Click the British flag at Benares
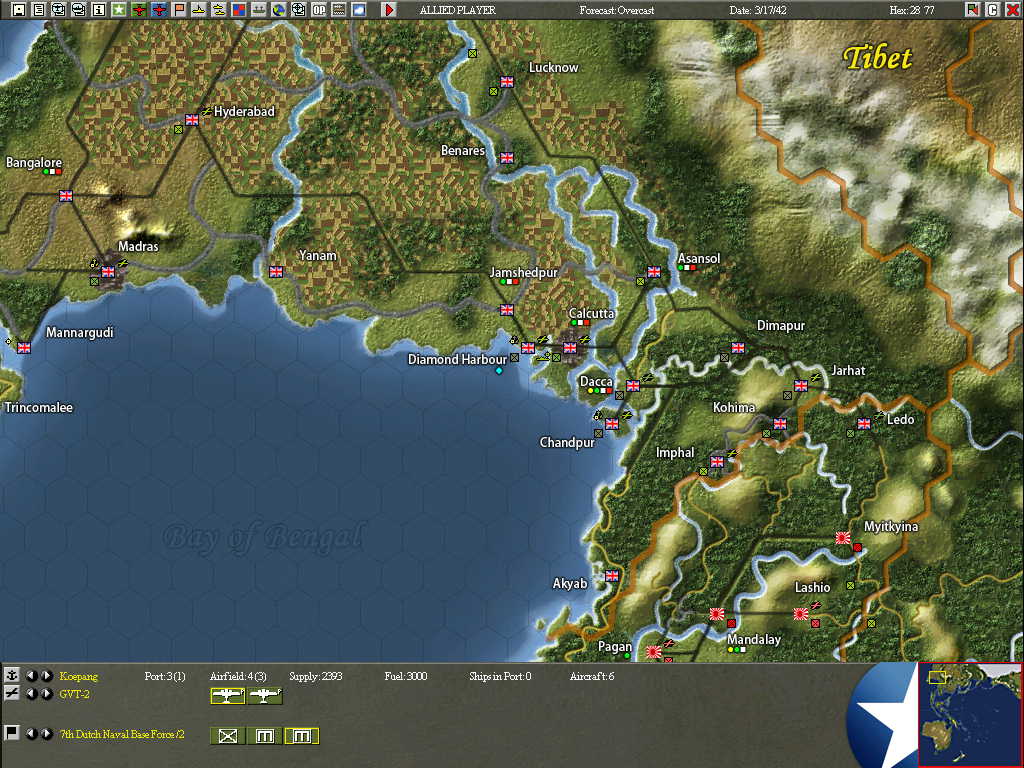Image resolution: width=1024 pixels, height=768 pixels. [x=507, y=157]
